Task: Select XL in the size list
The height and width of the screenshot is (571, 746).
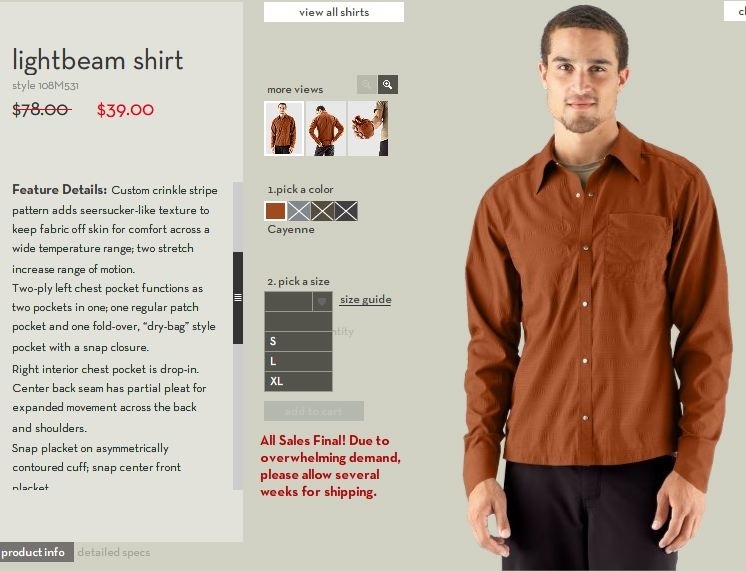Action: pos(298,381)
